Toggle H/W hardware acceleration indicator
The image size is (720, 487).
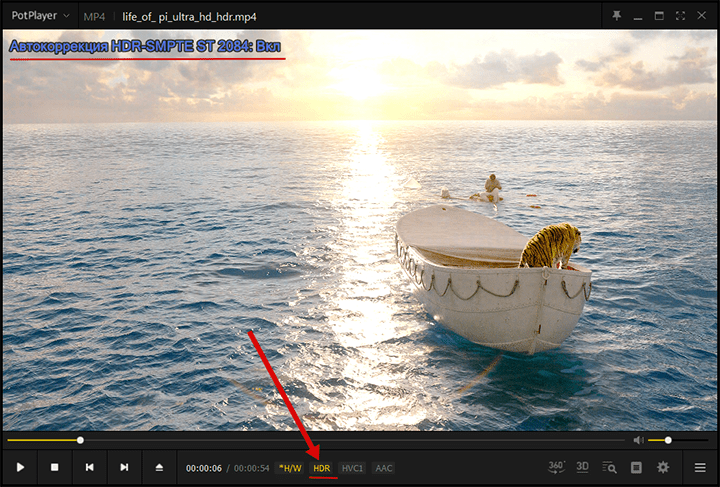tap(288, 468)
